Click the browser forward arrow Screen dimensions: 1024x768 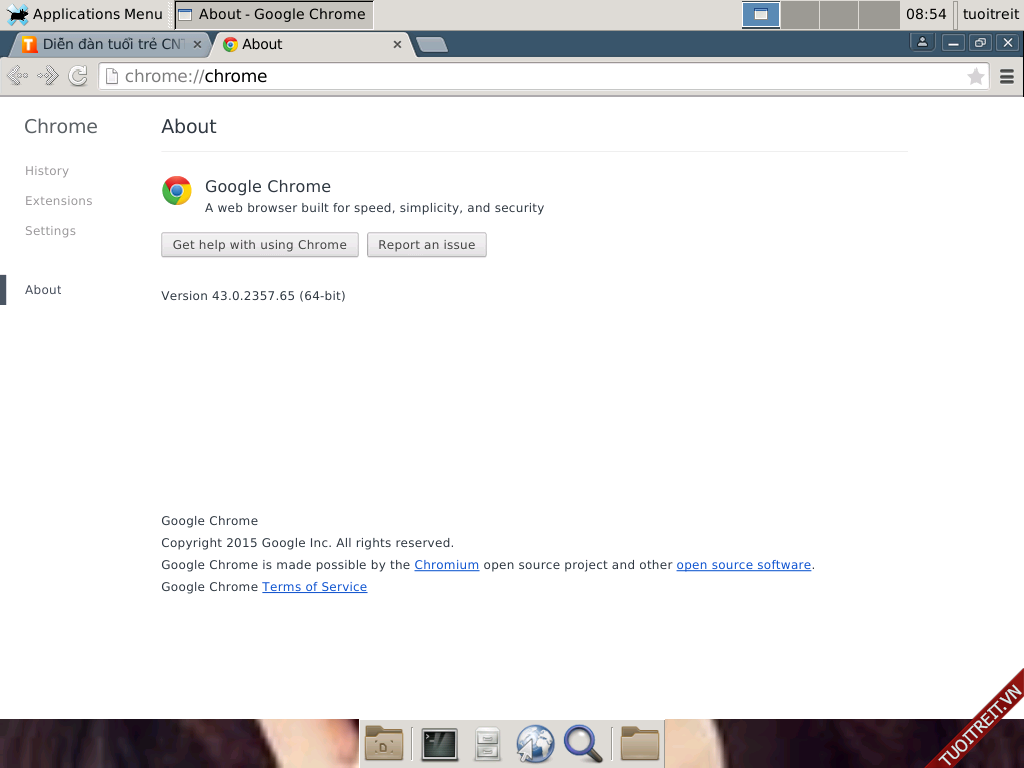pyautogui.click(x=47, y=76)
